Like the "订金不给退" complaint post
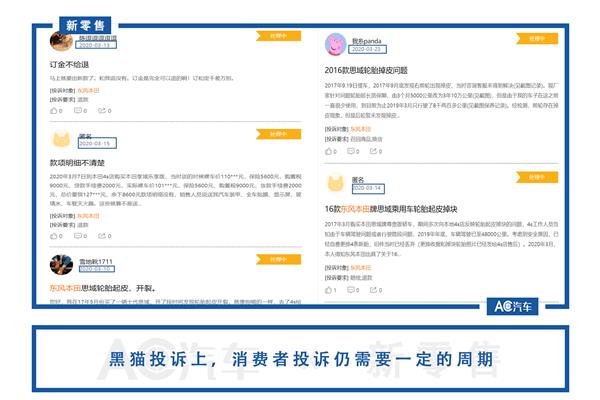600x400 pixels. click(x=56, y=111)
